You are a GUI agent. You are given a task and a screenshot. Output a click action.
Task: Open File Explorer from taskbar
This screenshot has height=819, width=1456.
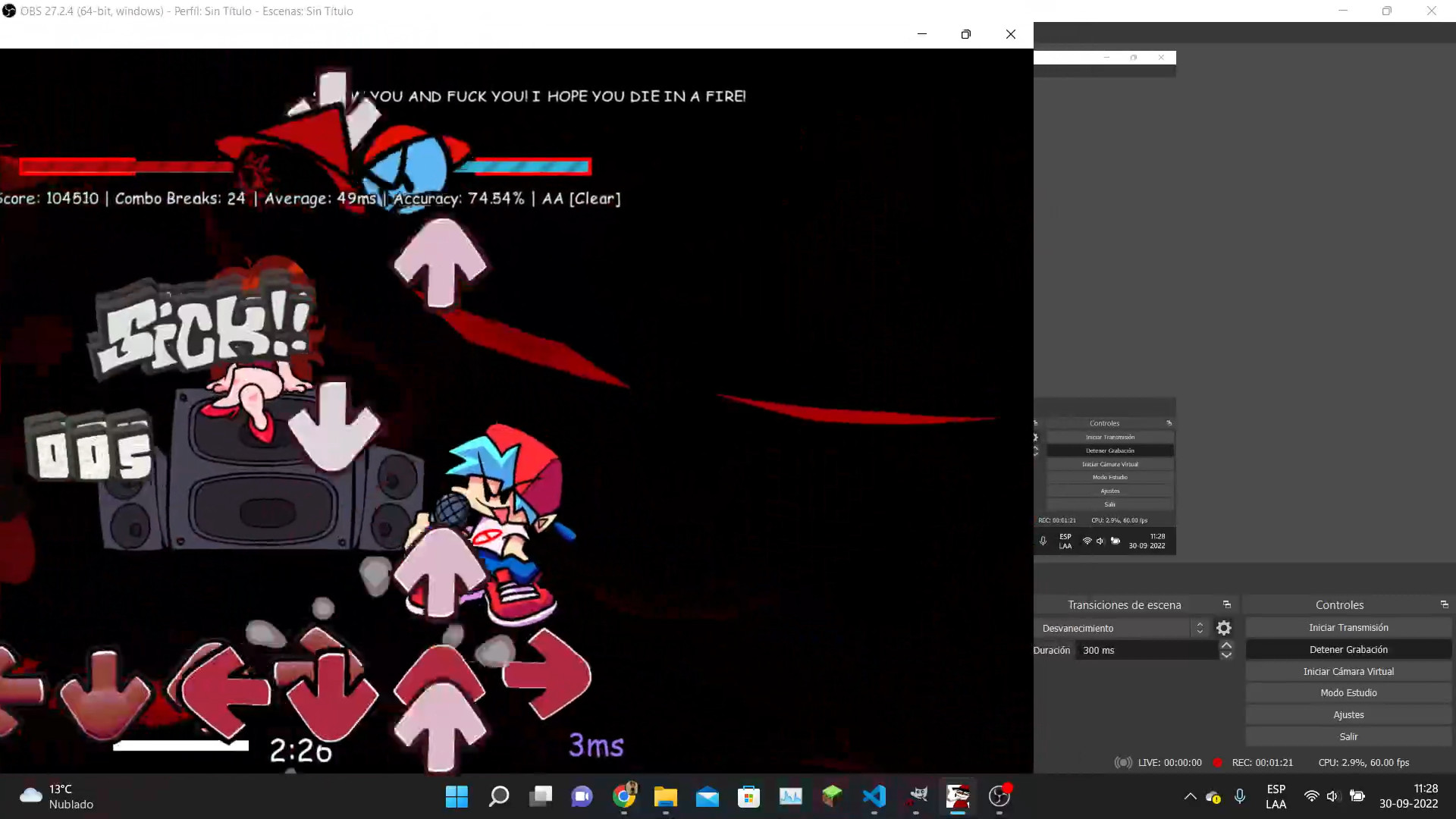click(666, 796)
